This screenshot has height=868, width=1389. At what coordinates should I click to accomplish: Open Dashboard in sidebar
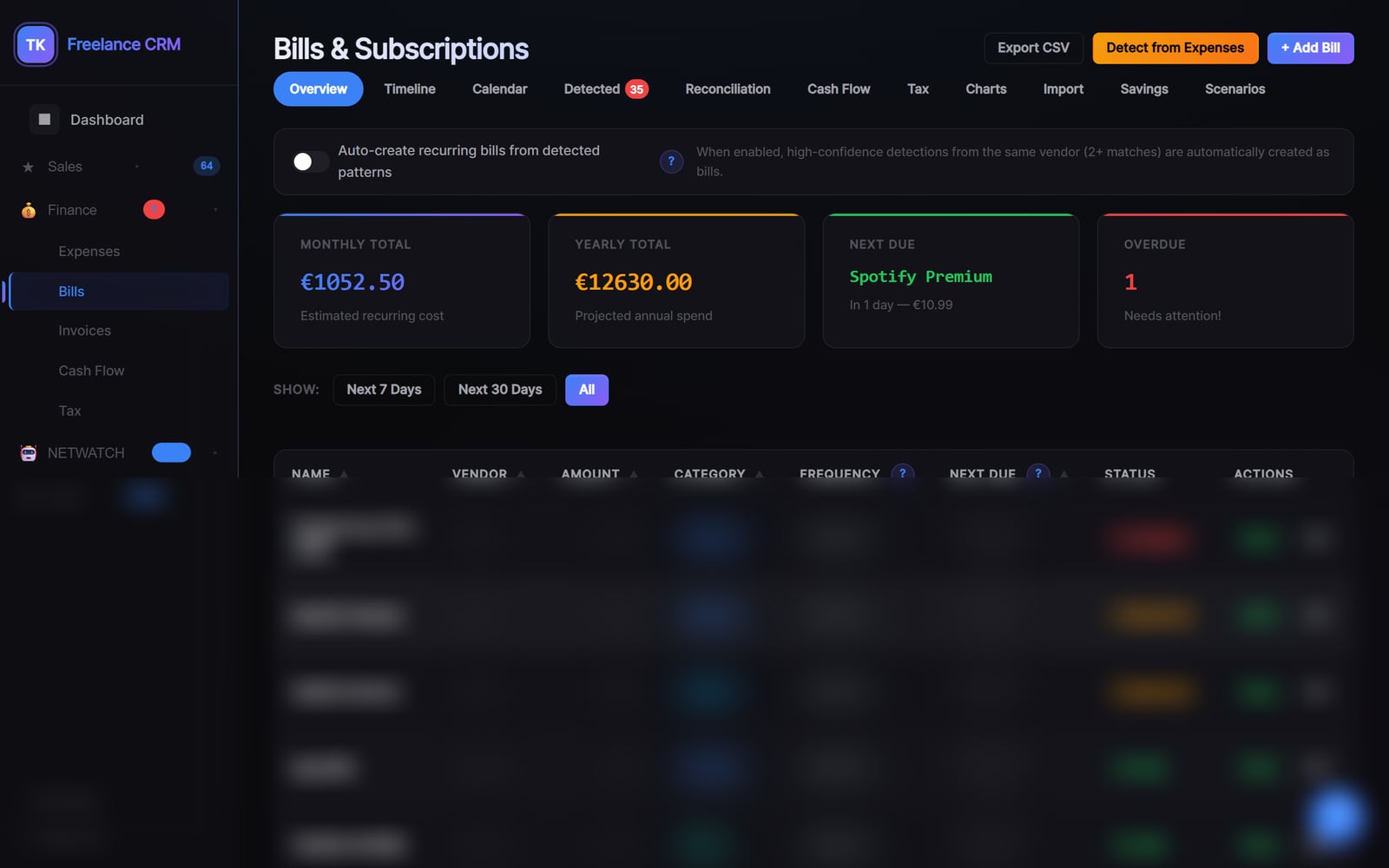[x=119, y=120]
